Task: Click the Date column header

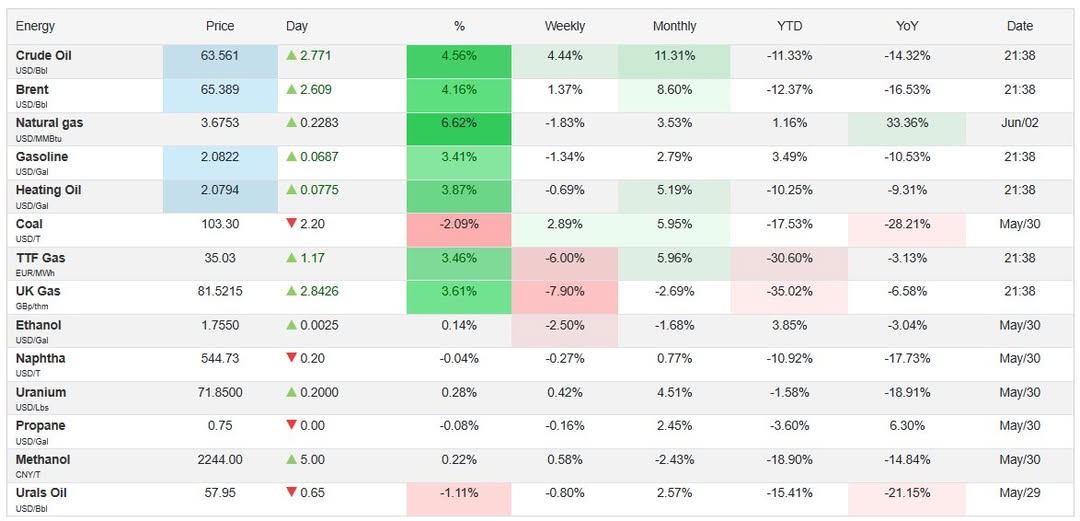Action: (1019, 26)
